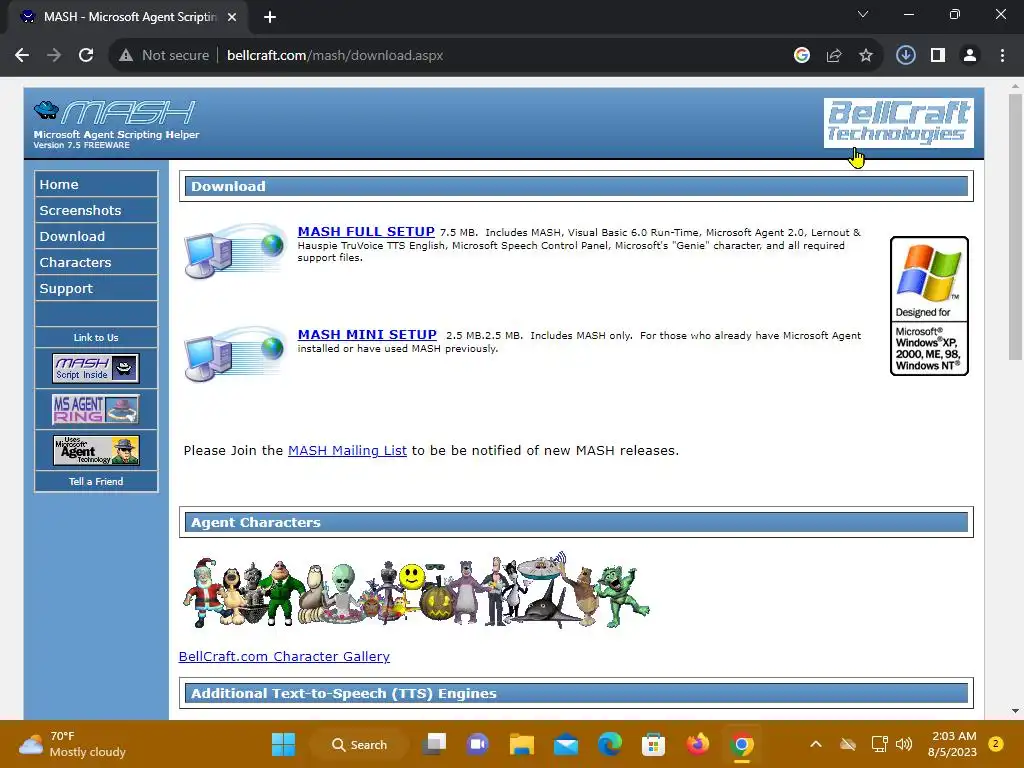The width and height of the screenshot is (1024, 768).
Task: Click the MASH FULL SETUP link
Action: click(x=366, y=232)
